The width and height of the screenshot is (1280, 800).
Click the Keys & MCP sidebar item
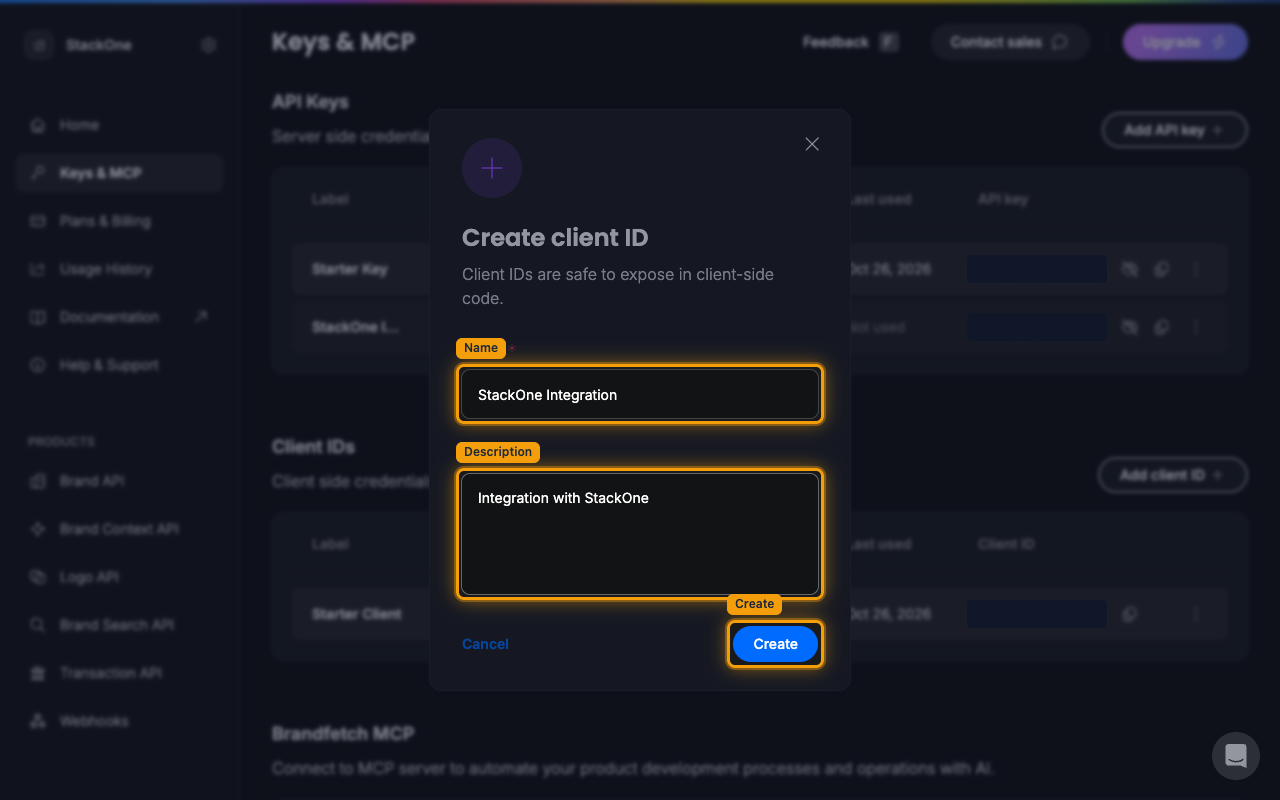tap(119, 173)
